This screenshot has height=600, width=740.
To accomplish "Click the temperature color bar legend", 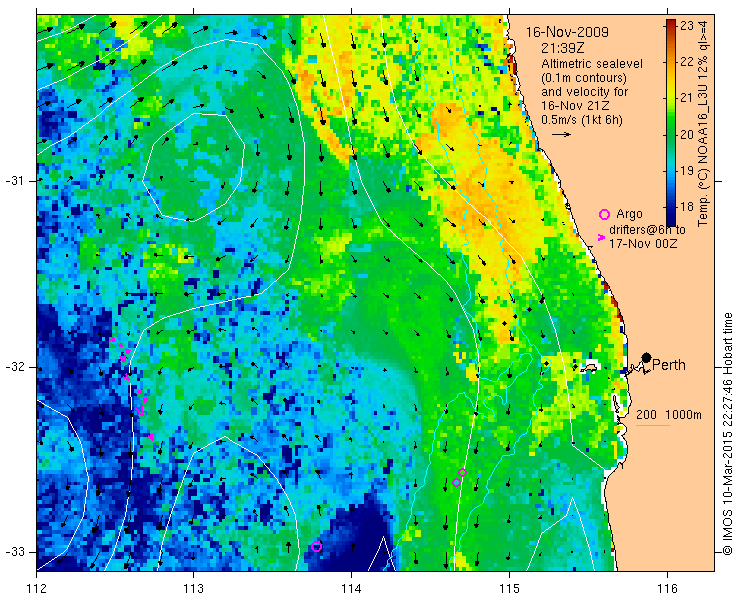I will pos(671,123).
